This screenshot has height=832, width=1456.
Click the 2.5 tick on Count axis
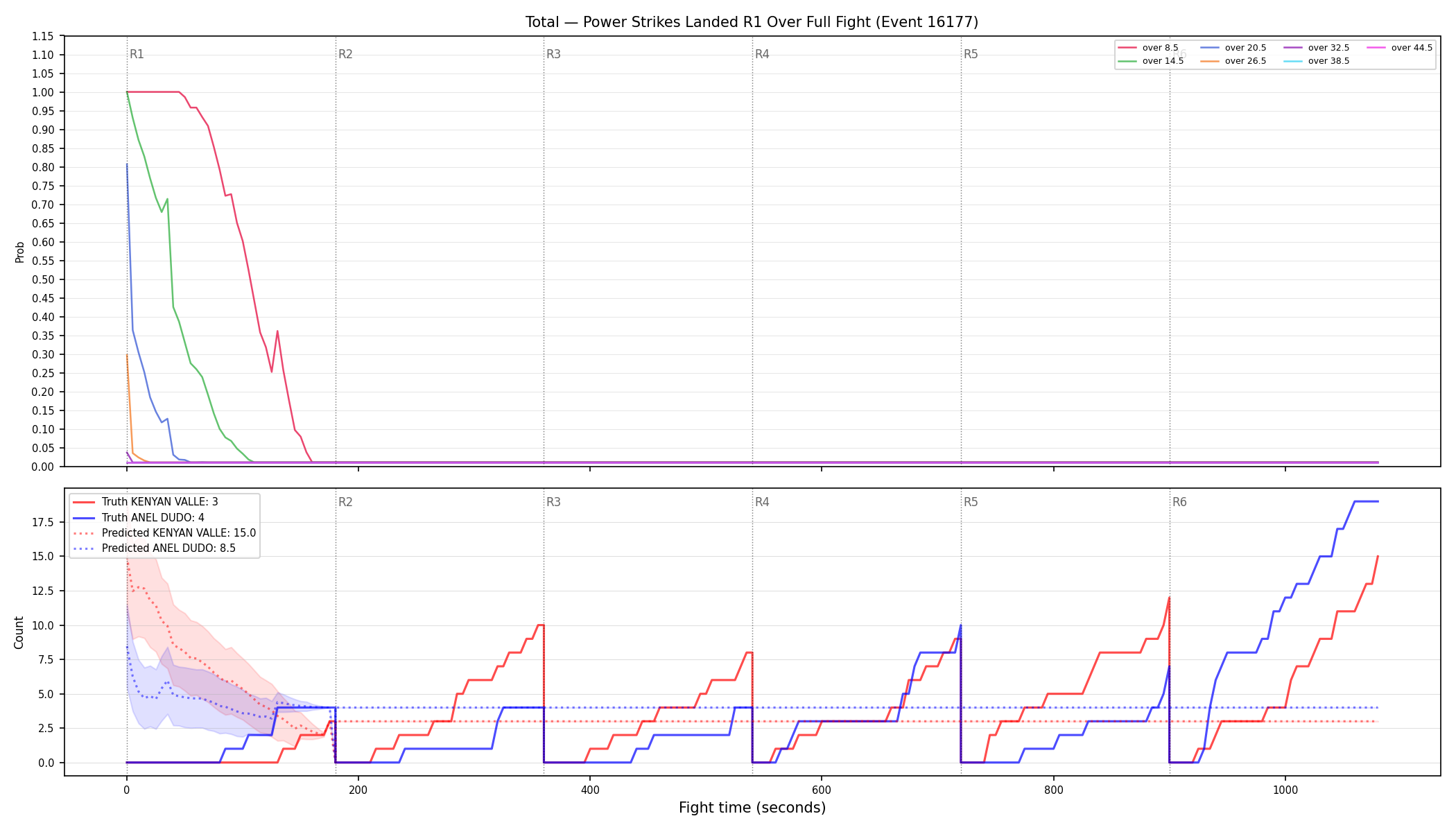click(47, 729)
